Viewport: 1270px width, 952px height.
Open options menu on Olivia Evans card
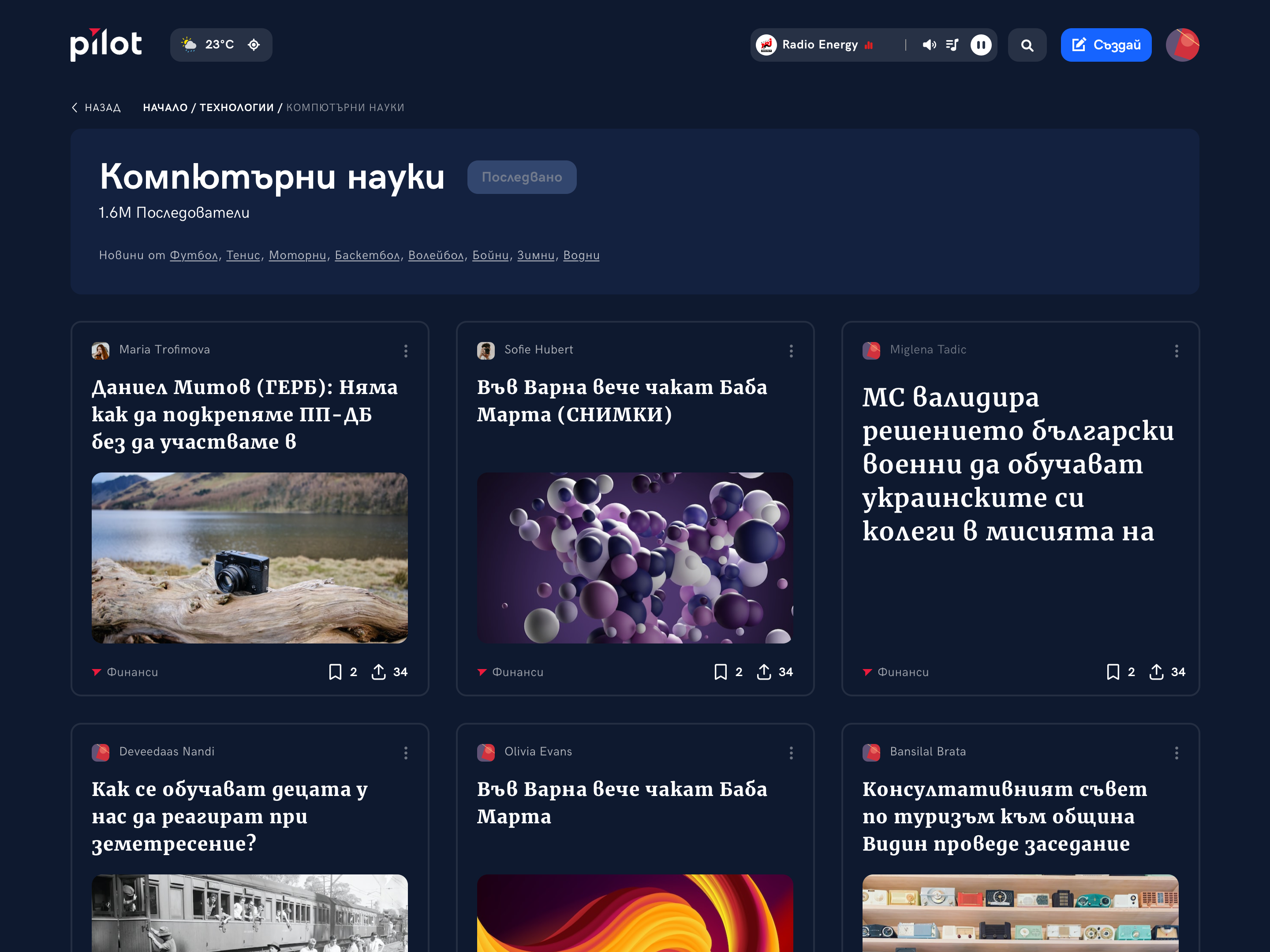tap(791, 752)
